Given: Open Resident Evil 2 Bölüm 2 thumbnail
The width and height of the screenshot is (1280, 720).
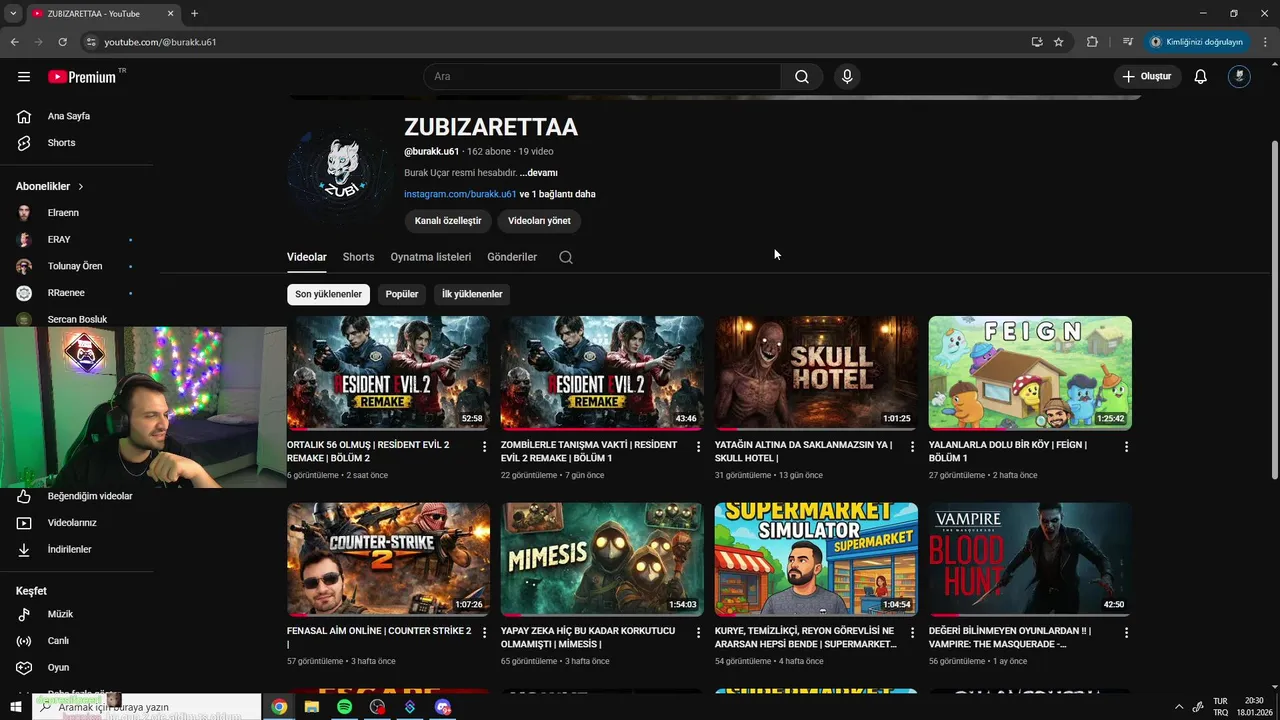Looking at the screenshot, I should tap(388, 373).
